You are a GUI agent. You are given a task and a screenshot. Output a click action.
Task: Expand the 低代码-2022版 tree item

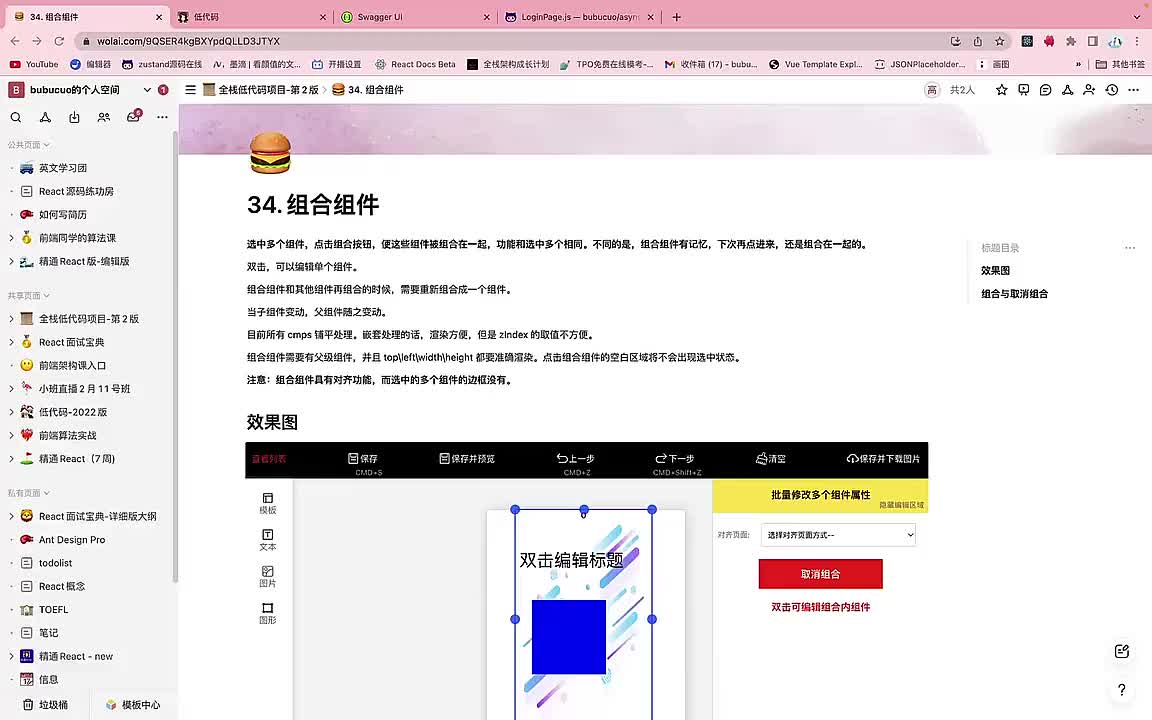click(x=11, y=412)
